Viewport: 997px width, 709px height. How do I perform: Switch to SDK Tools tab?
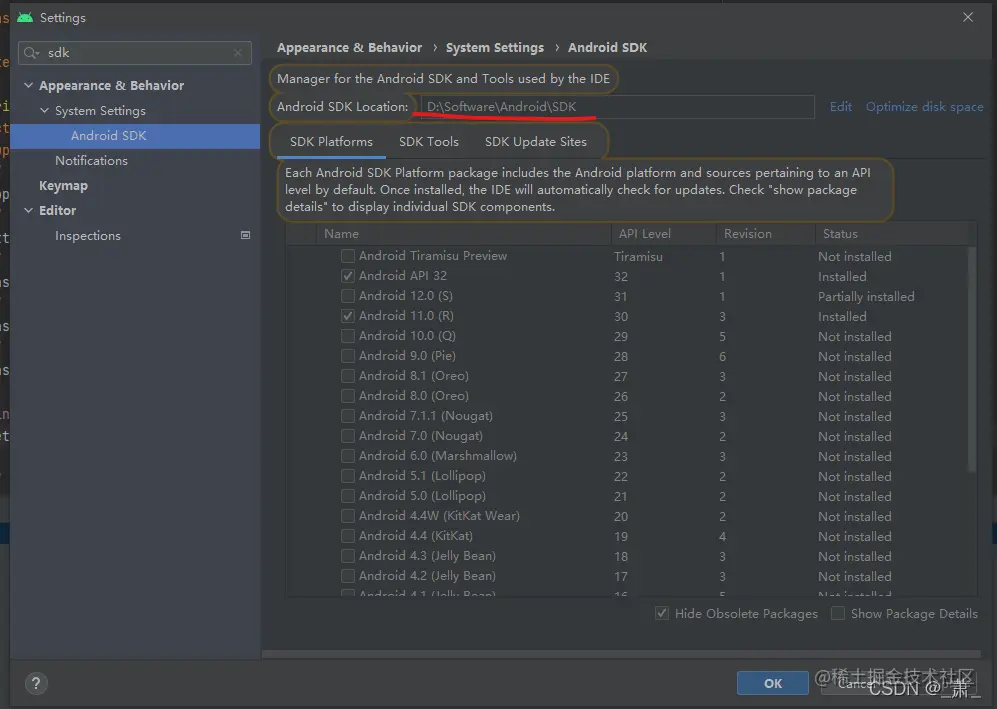429,142
